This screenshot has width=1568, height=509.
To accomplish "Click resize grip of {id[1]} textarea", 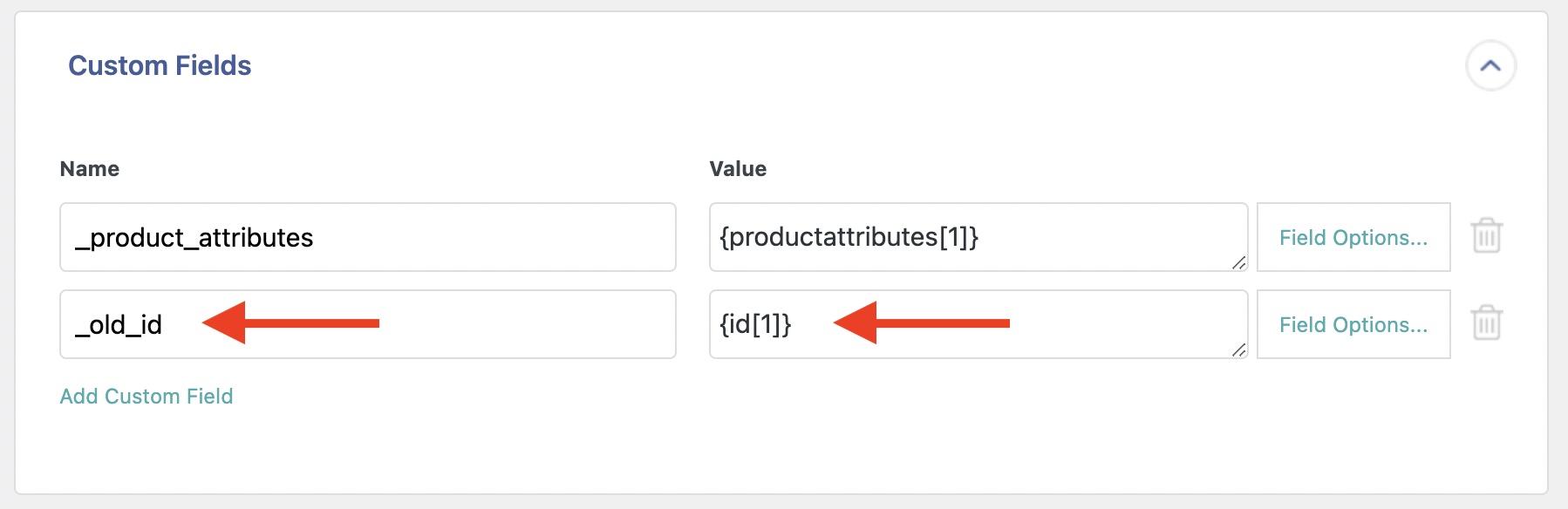I will (x=1238, y=350).
